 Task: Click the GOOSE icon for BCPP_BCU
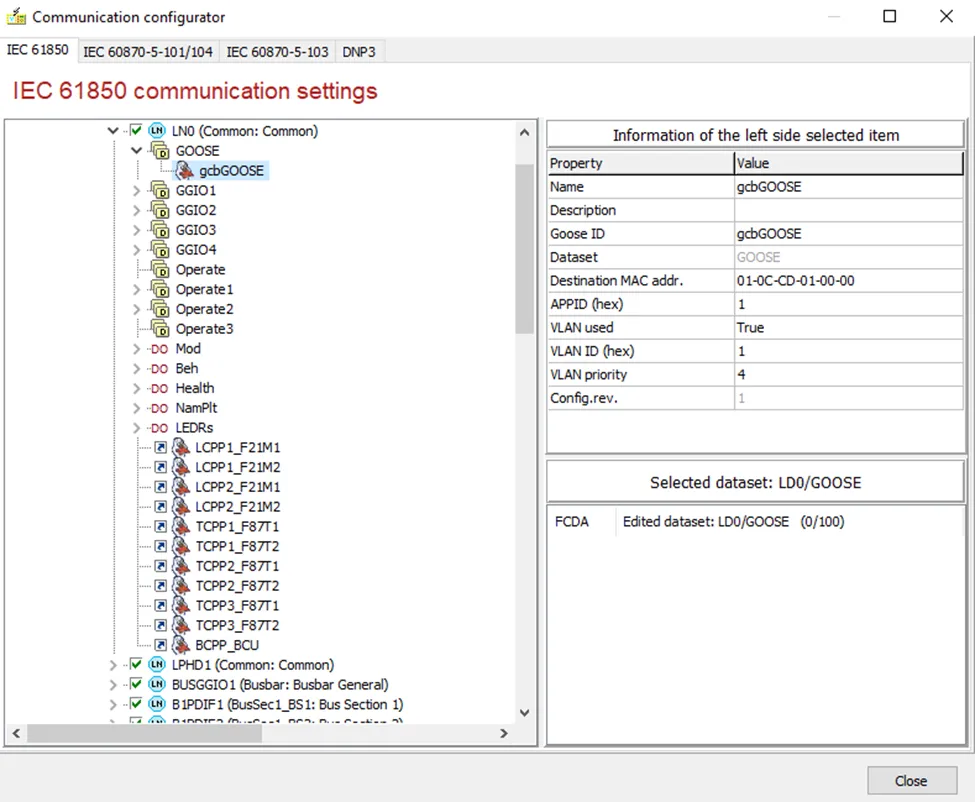tap(181, 645)
